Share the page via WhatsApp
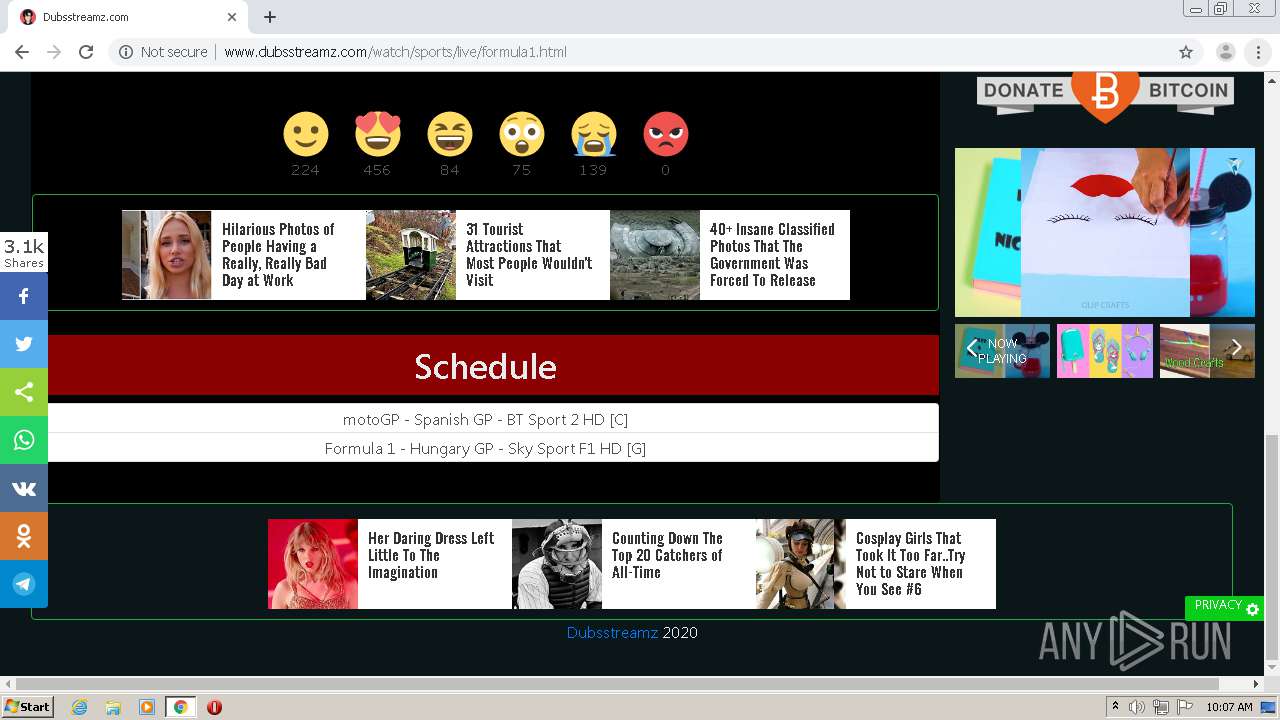The image size is (1280, 720). pos(24,440)
